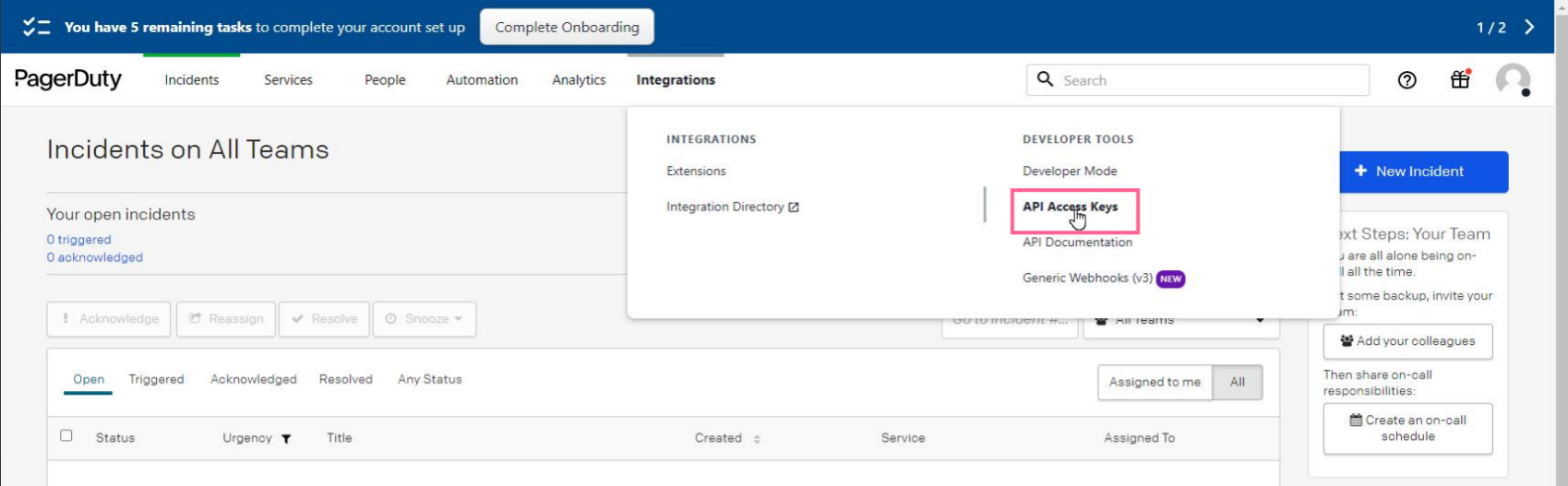Open the All Teams dropdown
1568x486 pixels.
(1181, 320)
